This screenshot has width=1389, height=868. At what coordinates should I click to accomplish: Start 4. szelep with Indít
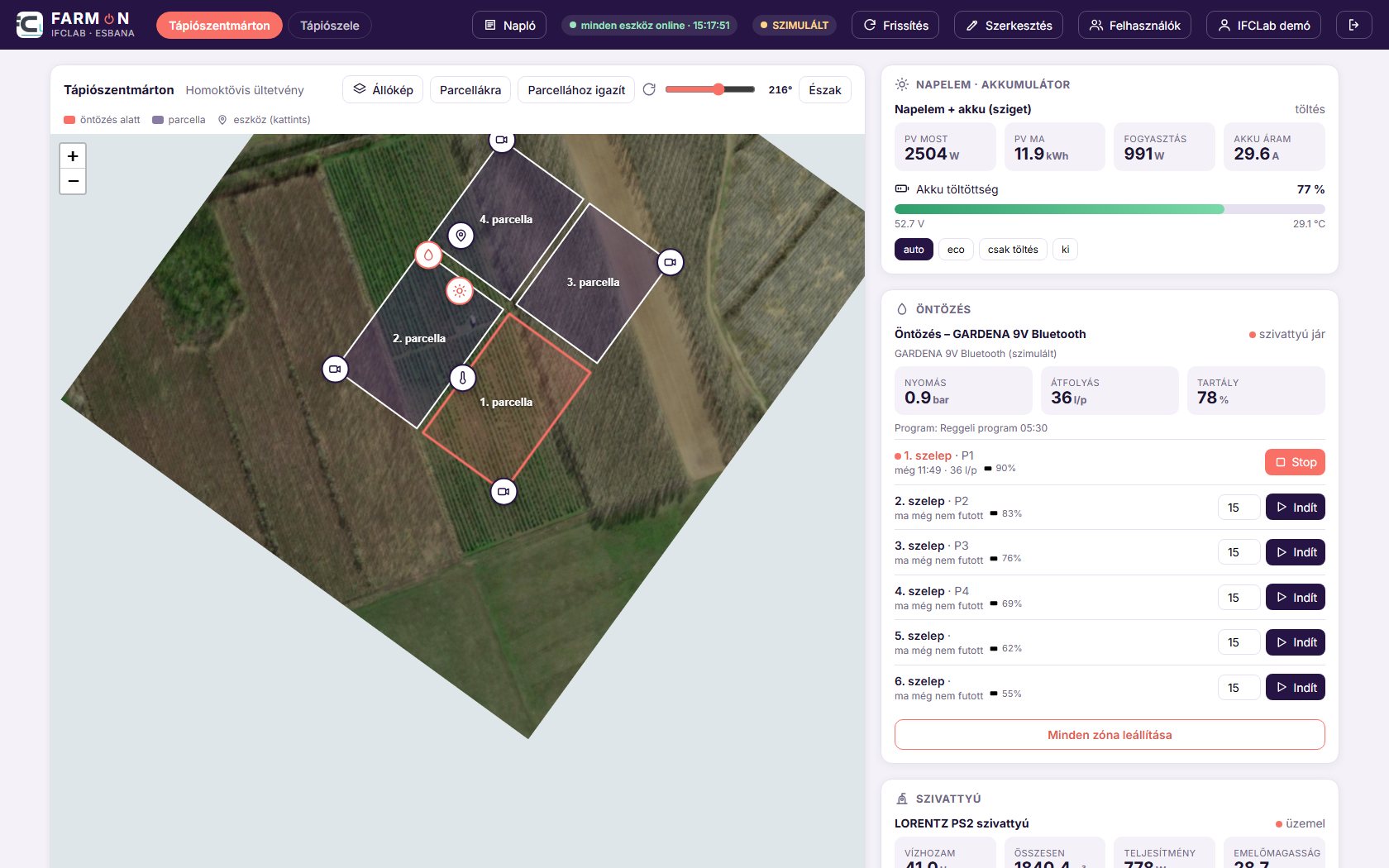pyautogui.click(x=1295, y=598)
